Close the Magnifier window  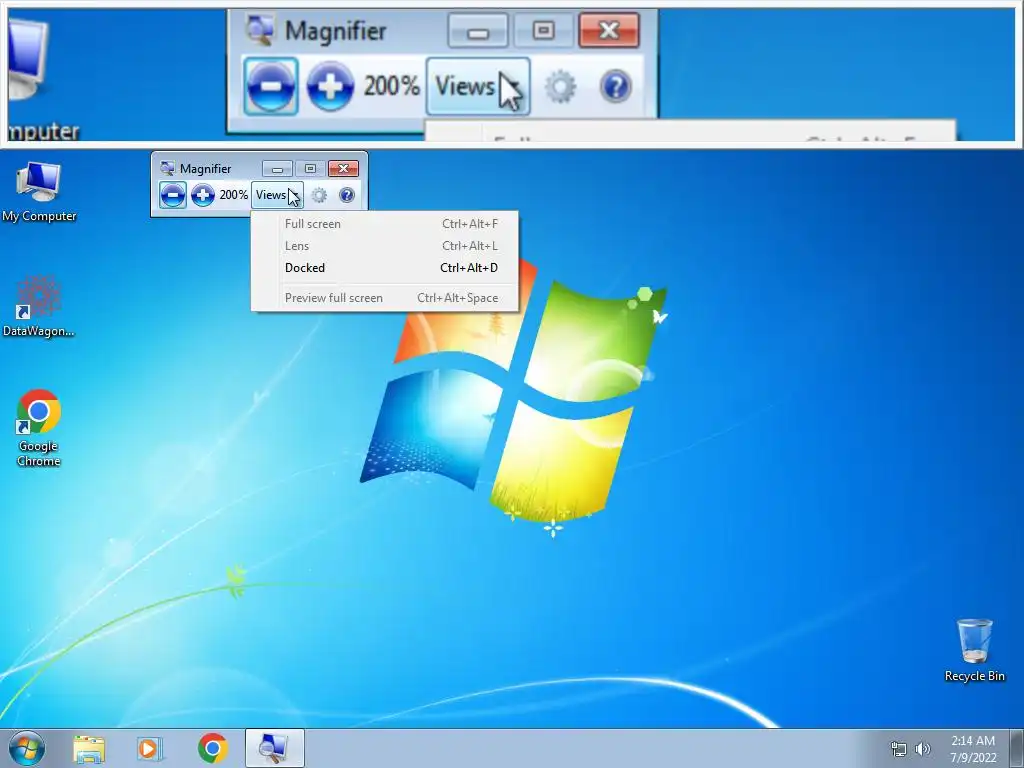[x=344, y=168]
